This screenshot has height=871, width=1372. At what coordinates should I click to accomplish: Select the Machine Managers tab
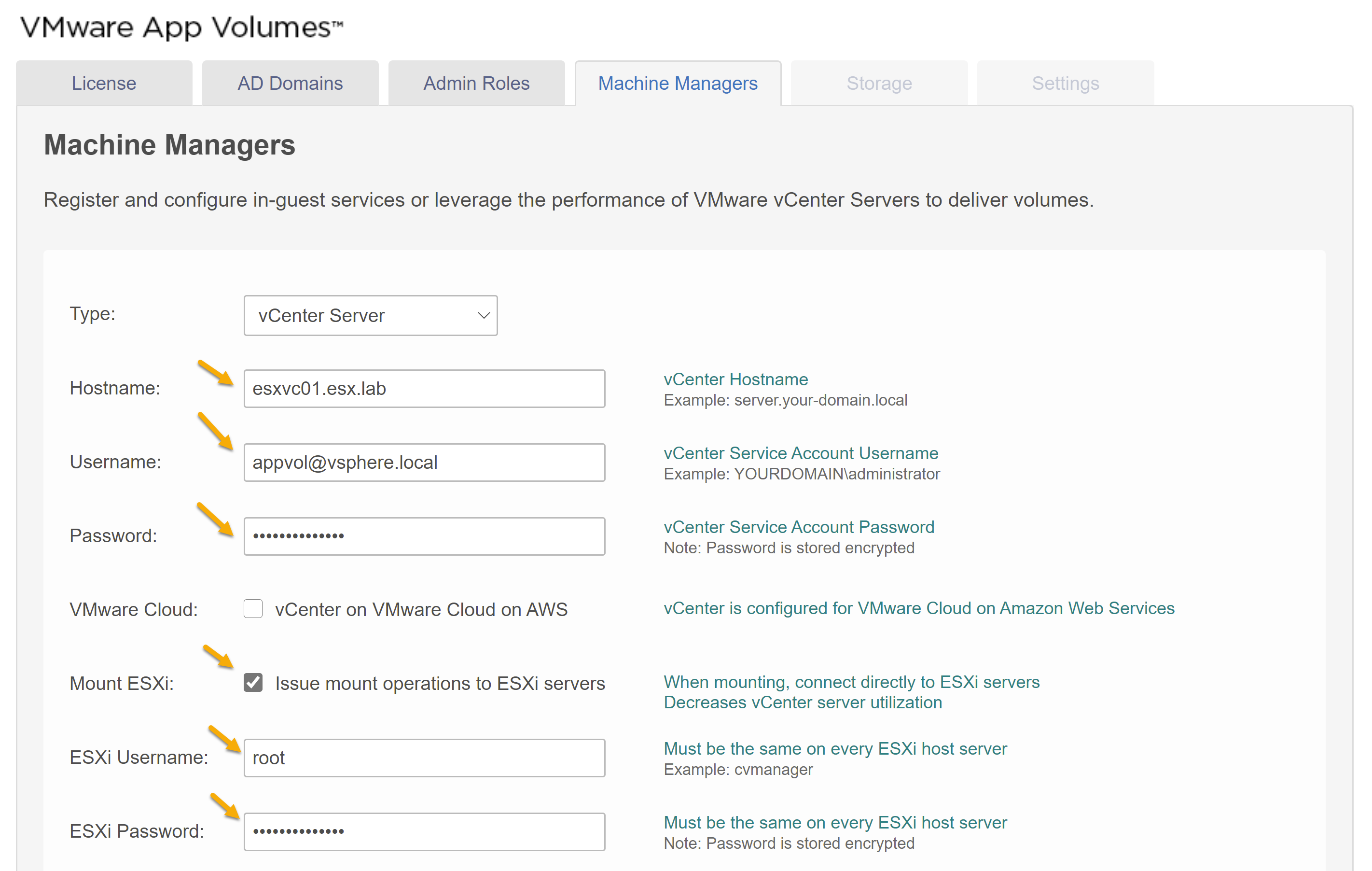pyautogui.click(x=678, y=83)
